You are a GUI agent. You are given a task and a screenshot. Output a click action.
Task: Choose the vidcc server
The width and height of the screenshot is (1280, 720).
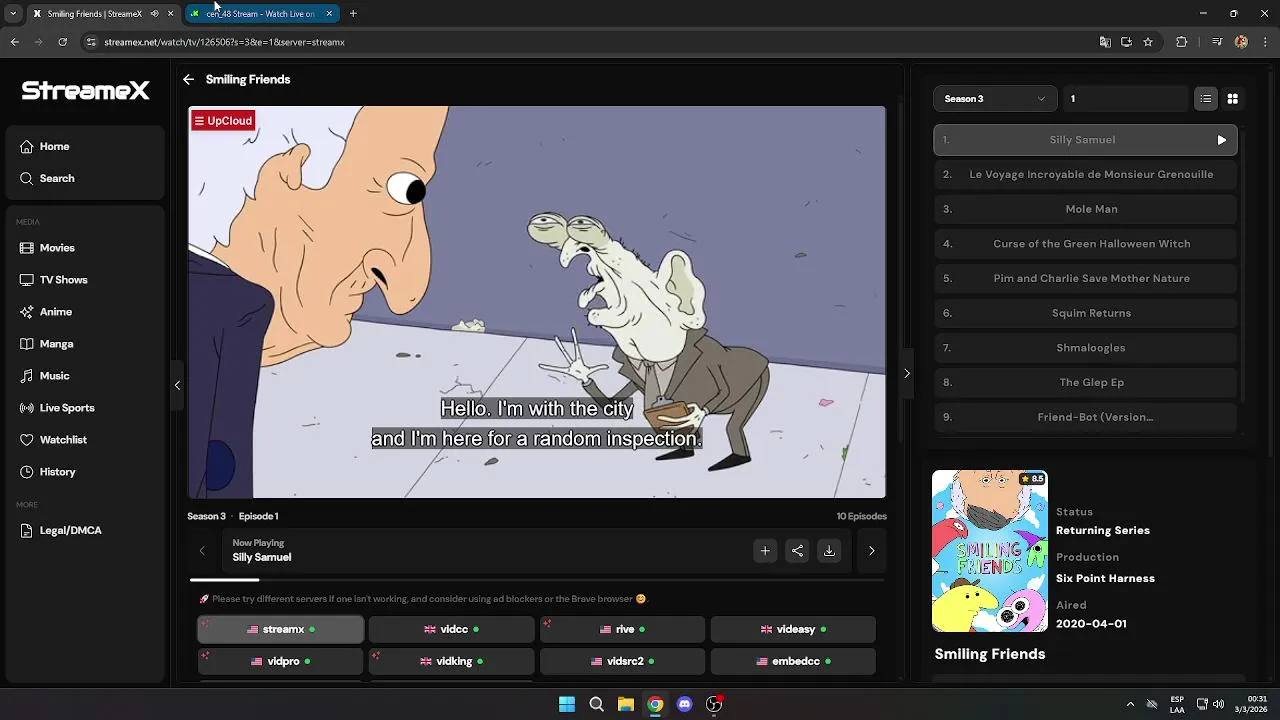point(452,630)
